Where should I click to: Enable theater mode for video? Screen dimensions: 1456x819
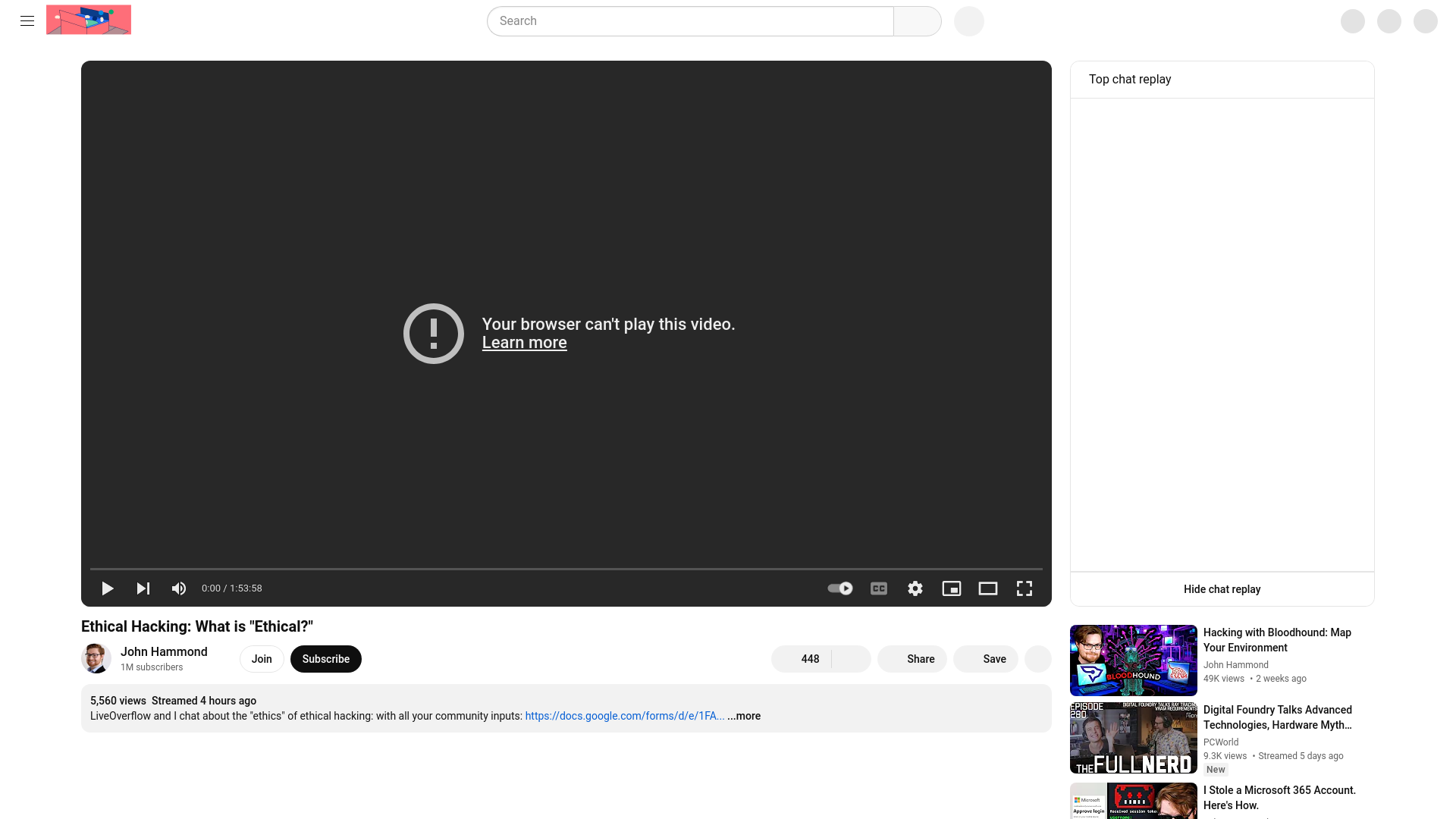988,588
